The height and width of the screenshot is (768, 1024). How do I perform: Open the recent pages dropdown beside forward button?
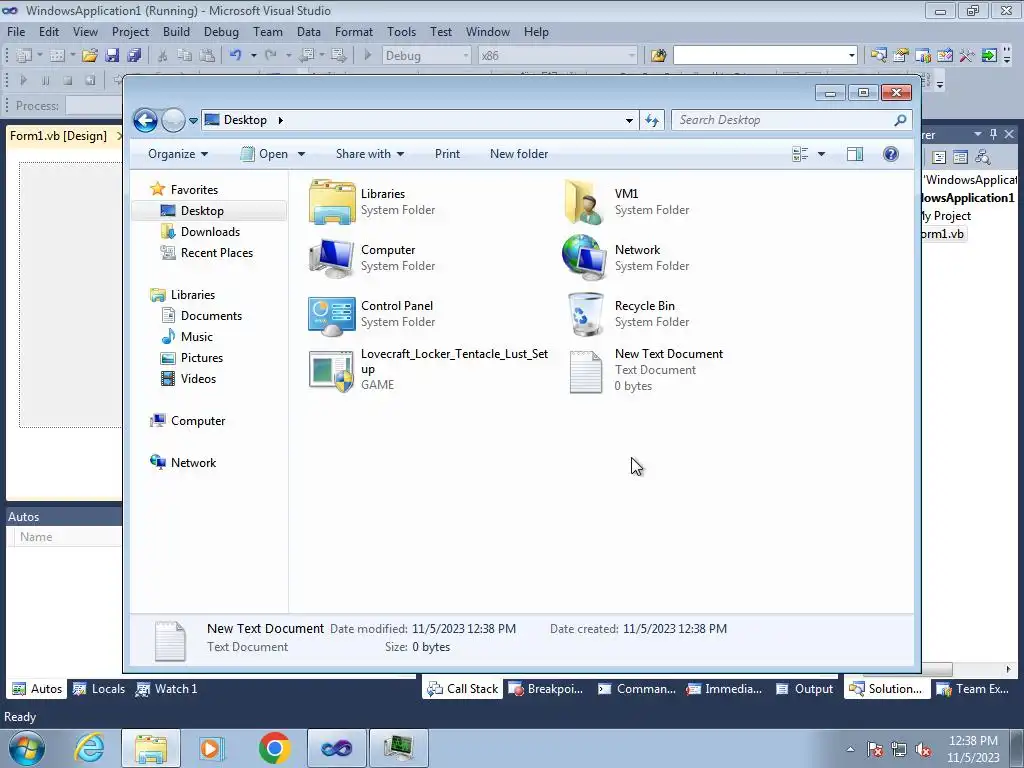pos(193,121)
